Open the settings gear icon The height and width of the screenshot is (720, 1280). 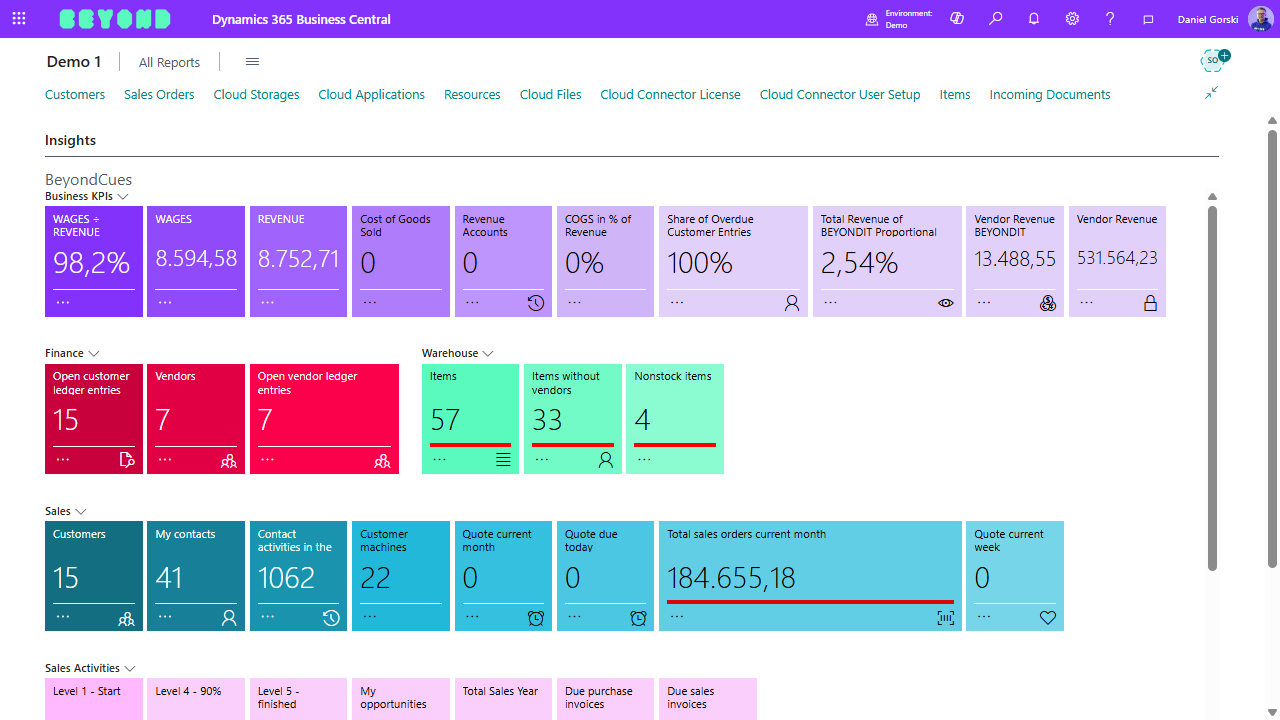pos(1072,19)
